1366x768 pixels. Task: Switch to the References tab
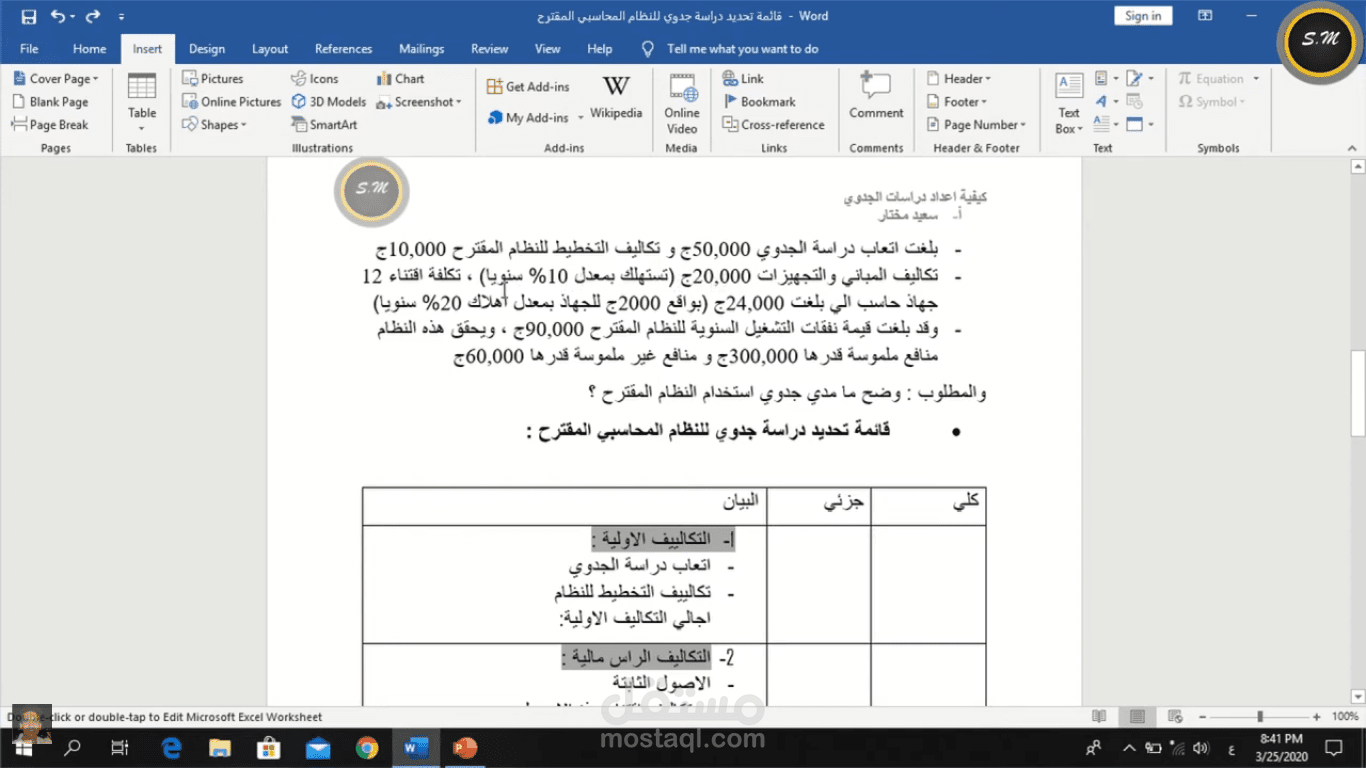coord(343,49)
